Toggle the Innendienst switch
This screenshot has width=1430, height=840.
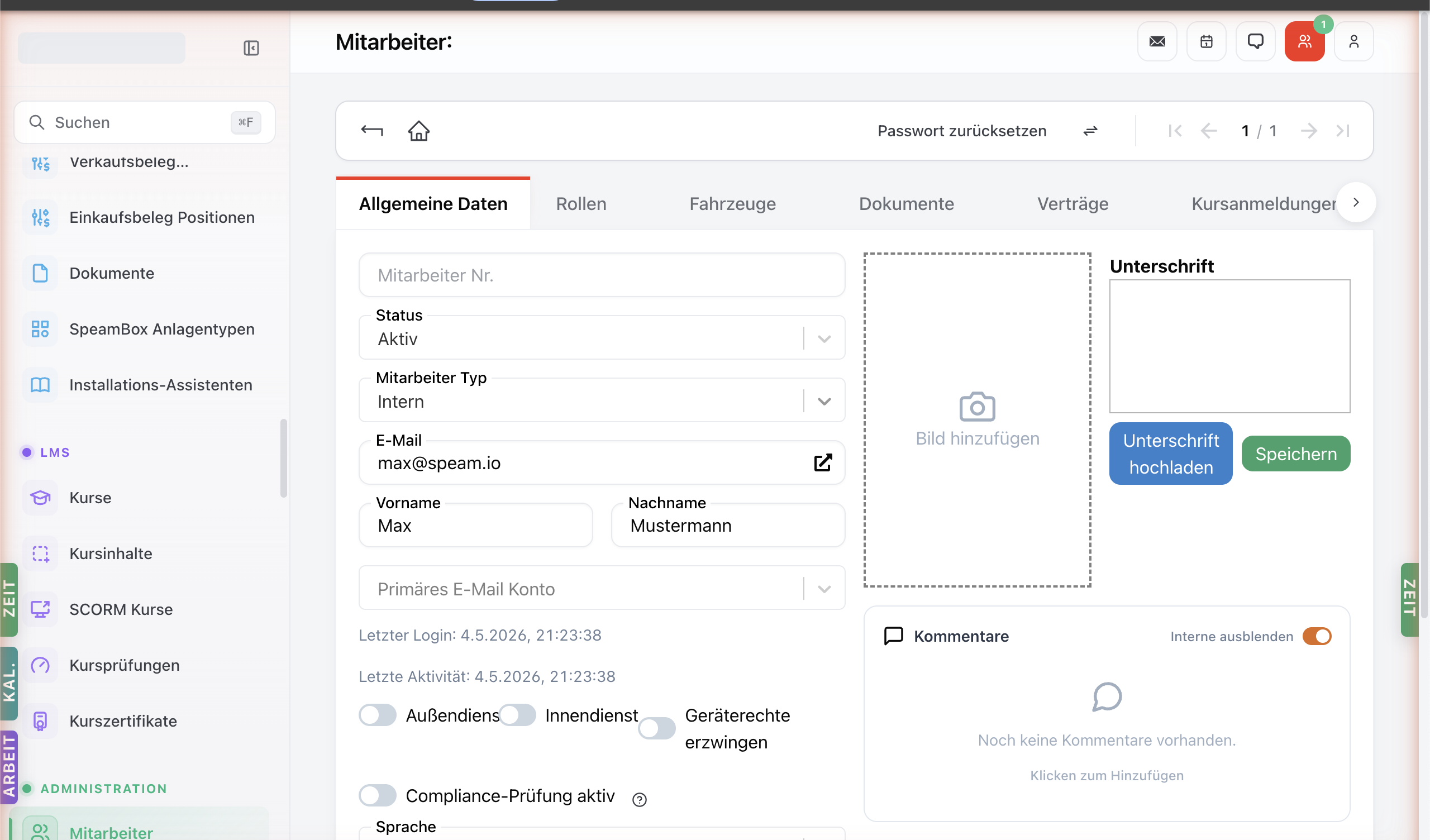click(517, 715)
